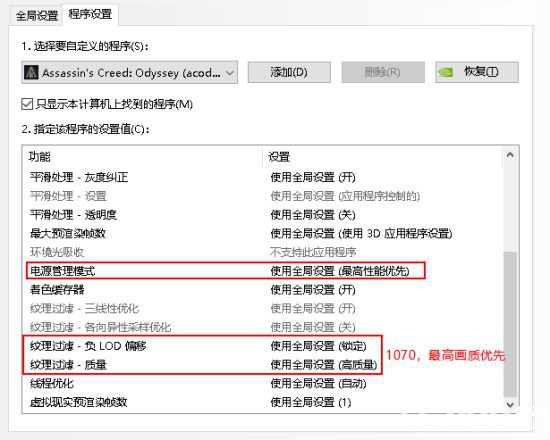Toggle the 只显示本计算机上找到的程序 checkbox

pyautogui.click(x=27, y=104)
